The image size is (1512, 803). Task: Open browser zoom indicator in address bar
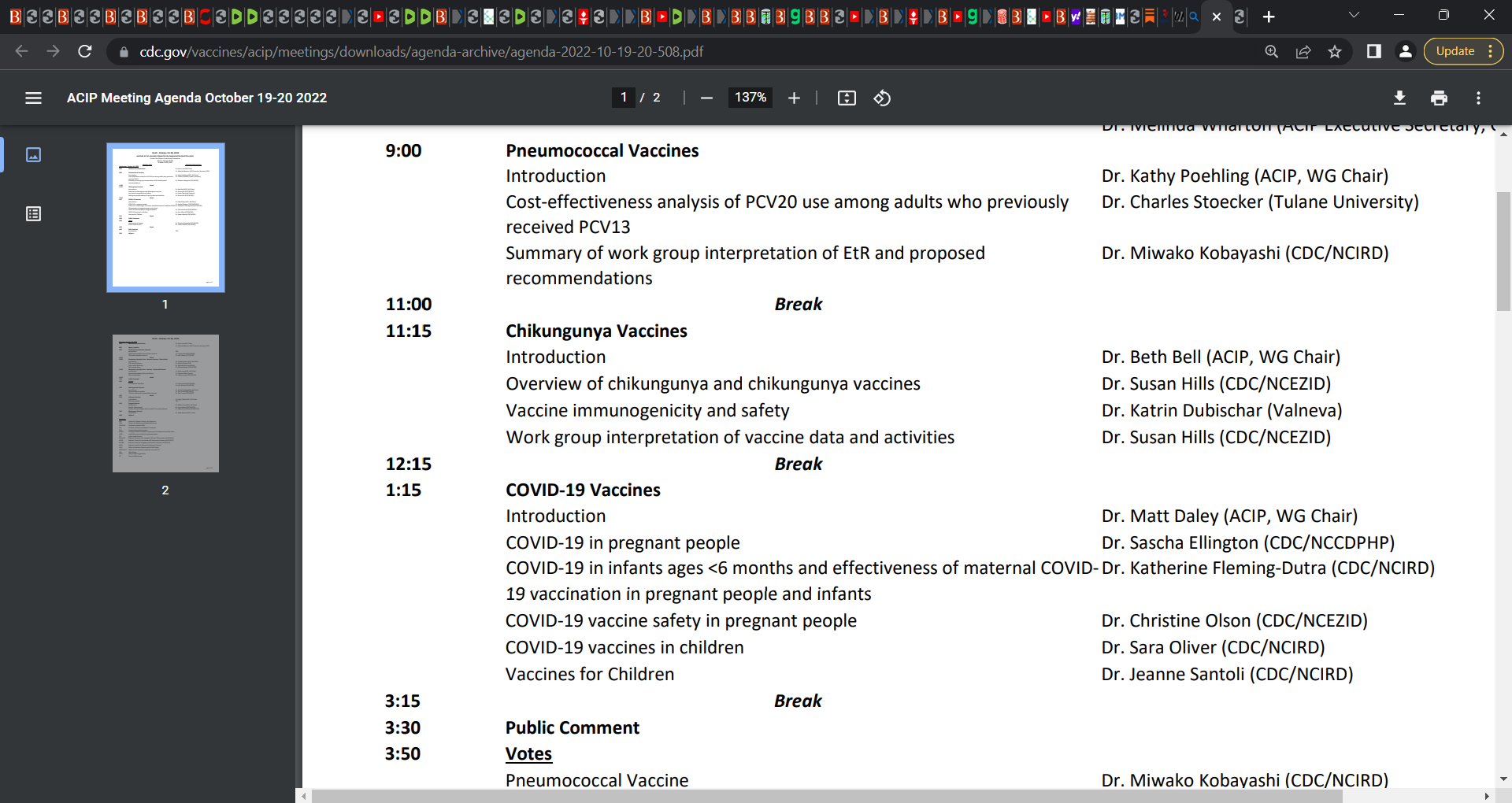[1271, 51]
